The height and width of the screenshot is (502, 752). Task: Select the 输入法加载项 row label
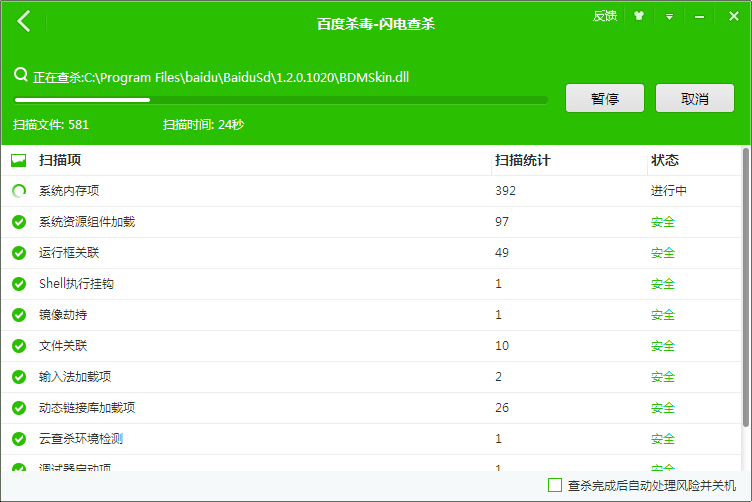click(75, 377)
